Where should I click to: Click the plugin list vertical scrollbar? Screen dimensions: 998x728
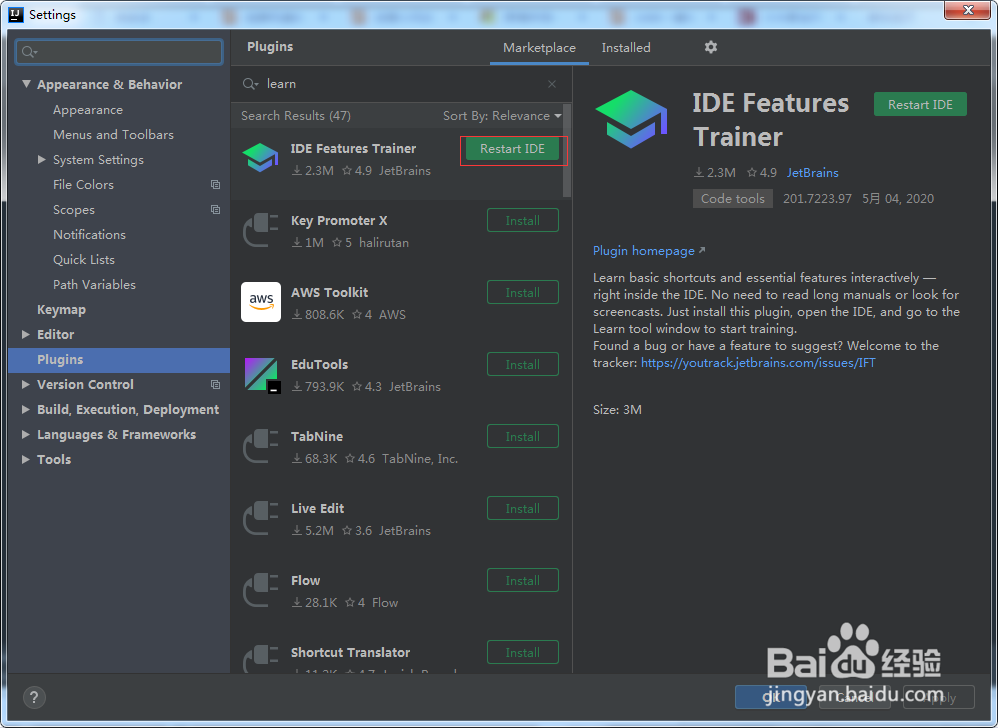[x=567, y=150]
